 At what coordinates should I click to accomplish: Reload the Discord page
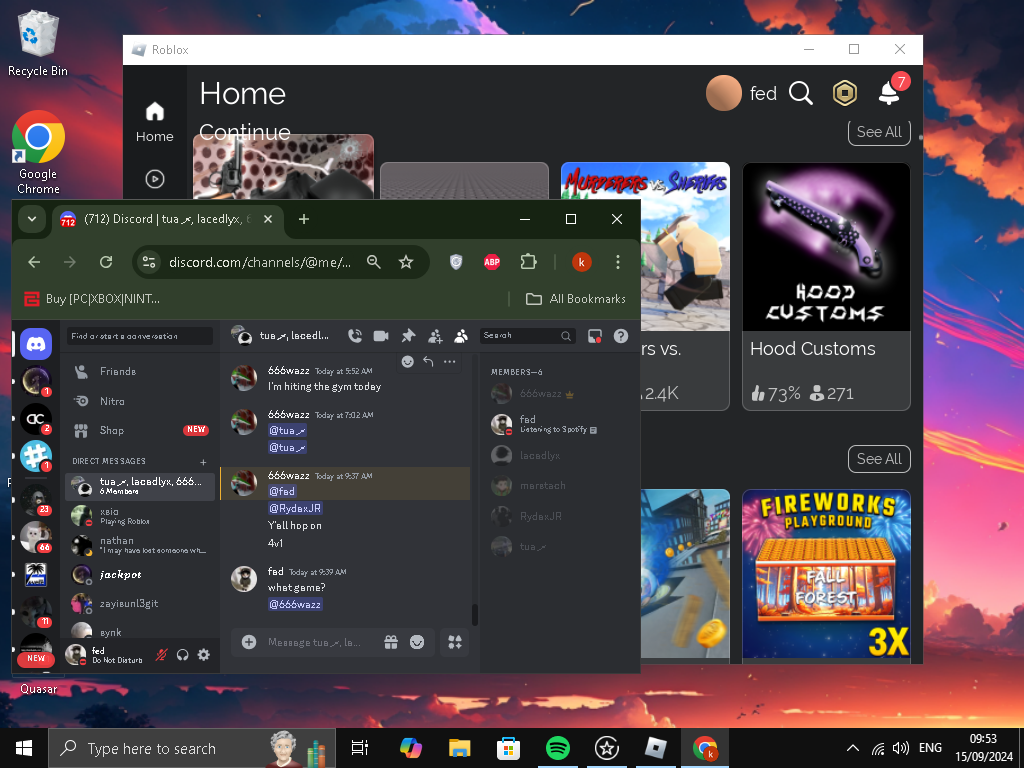pos(106,262)
